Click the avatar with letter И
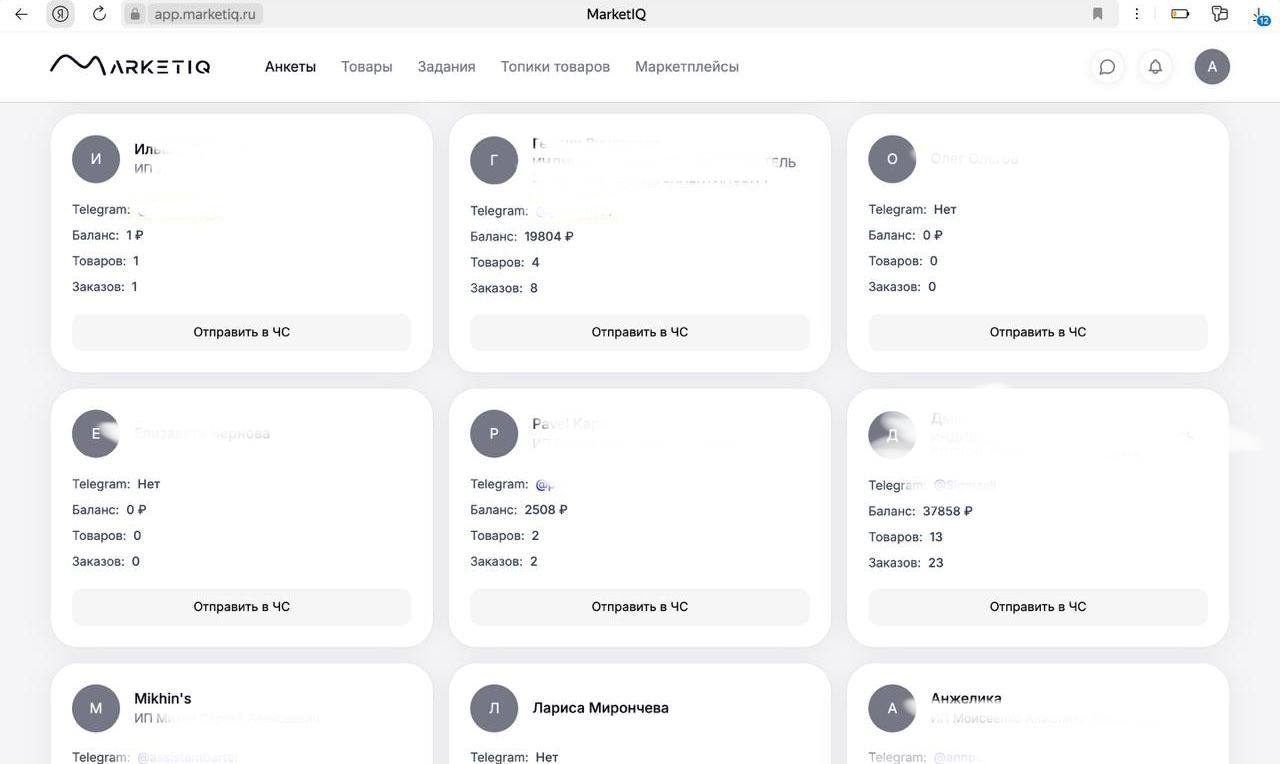The height and width of the screenshot is (764, 1280). point(96,159)
